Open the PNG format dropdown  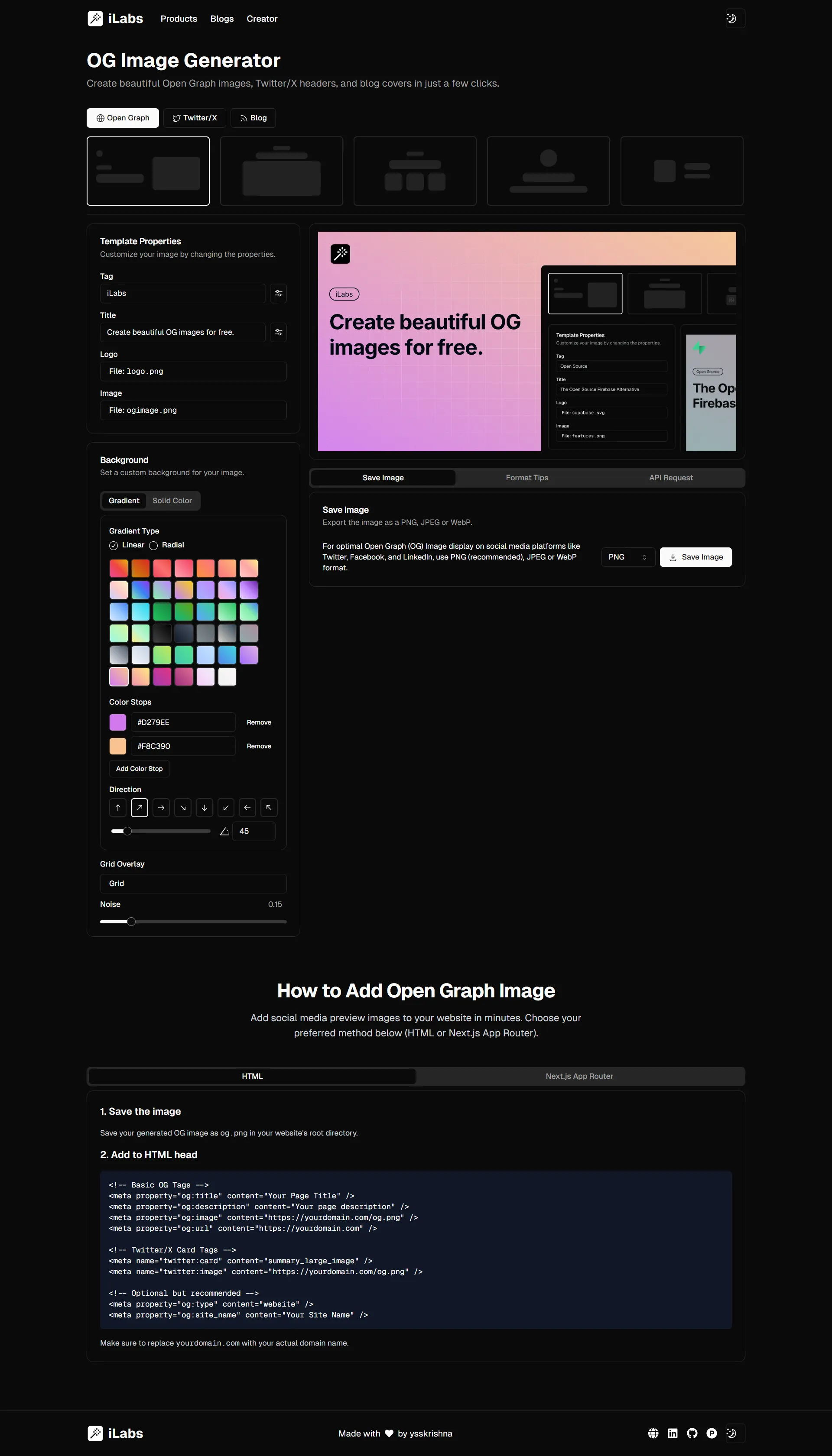pos(627,557)
